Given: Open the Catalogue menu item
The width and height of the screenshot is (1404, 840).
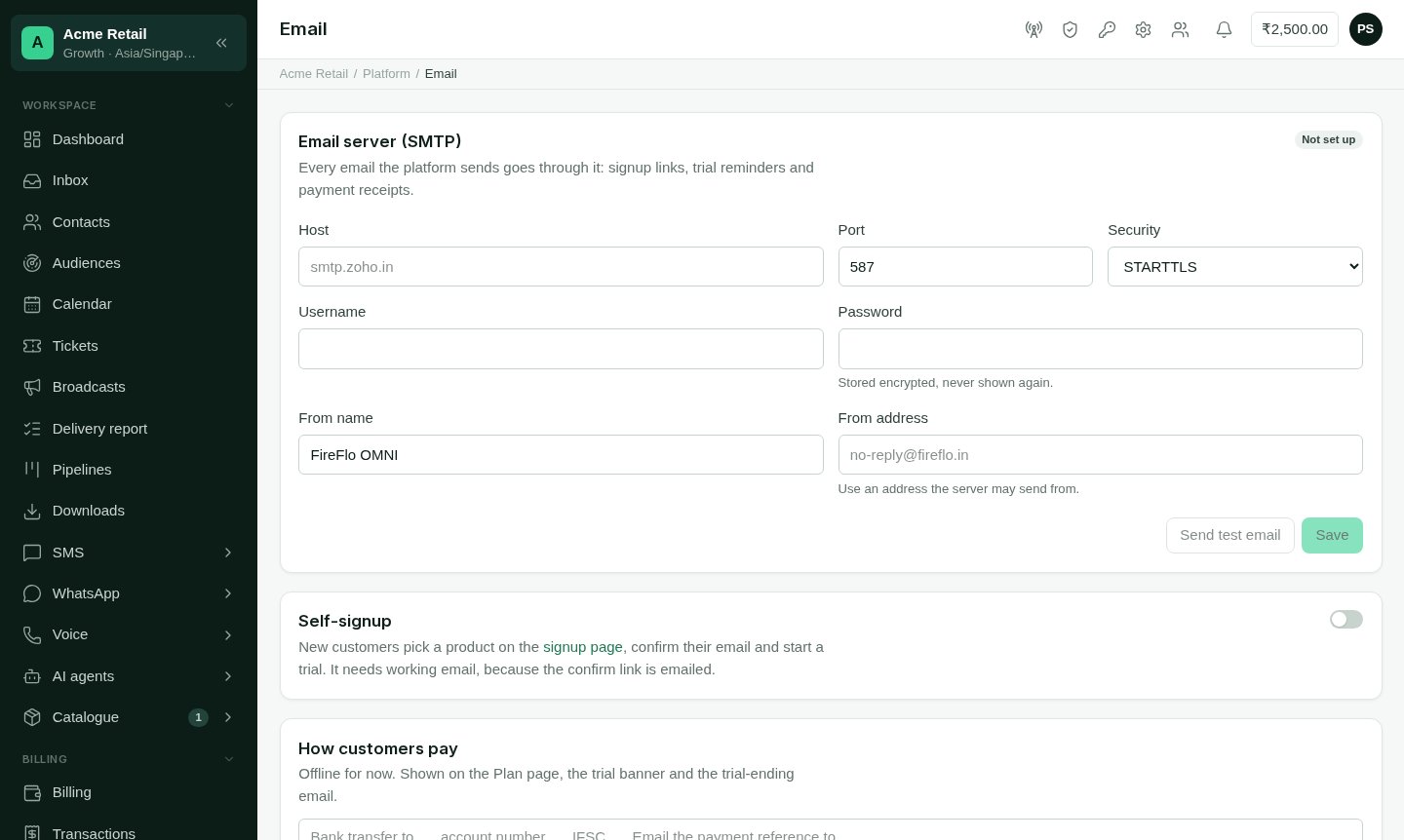Looking at the screenshot, I should pyautogui.click(x=129, y=717).
